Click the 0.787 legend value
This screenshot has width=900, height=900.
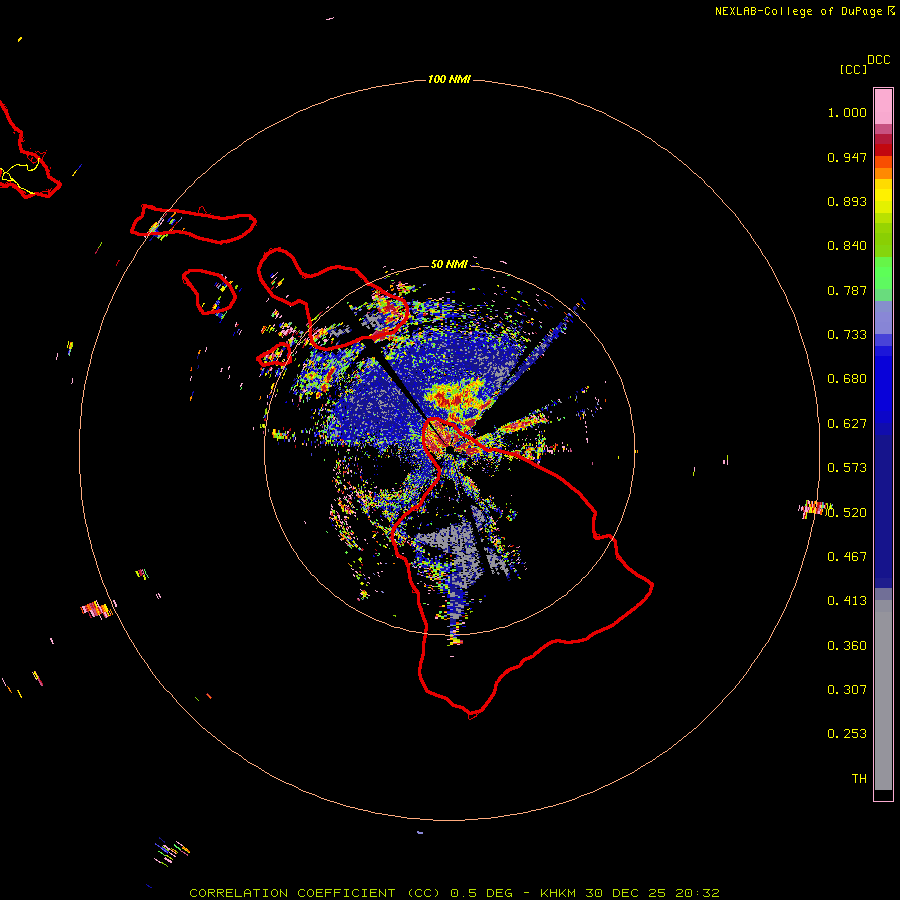pyautogui.click(x=847, y=290)
